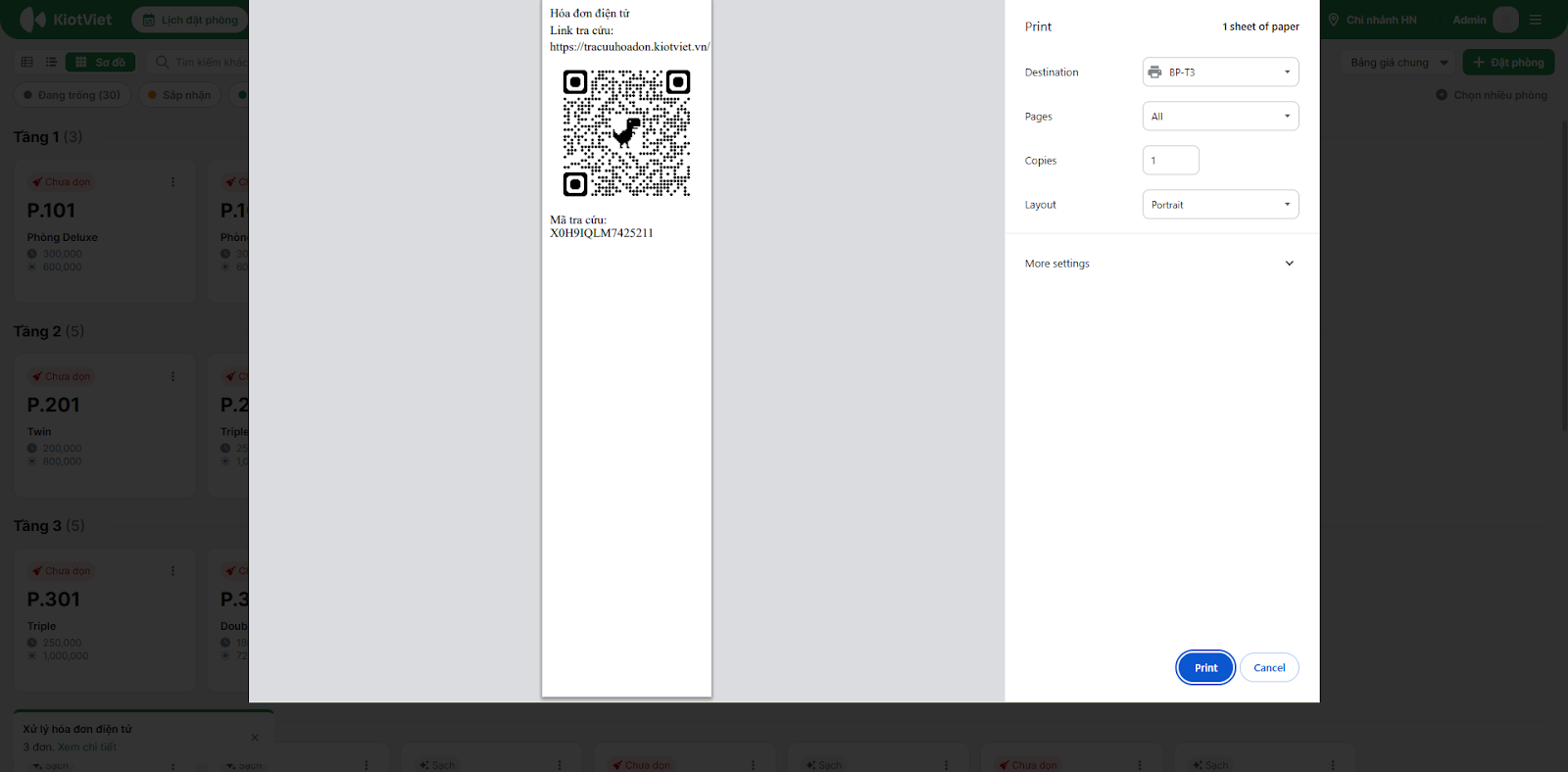Click the 1,000,000 daily price on P.301
Image resolution: width=1568 pixels, height=772 pixels.
[66, 656]
